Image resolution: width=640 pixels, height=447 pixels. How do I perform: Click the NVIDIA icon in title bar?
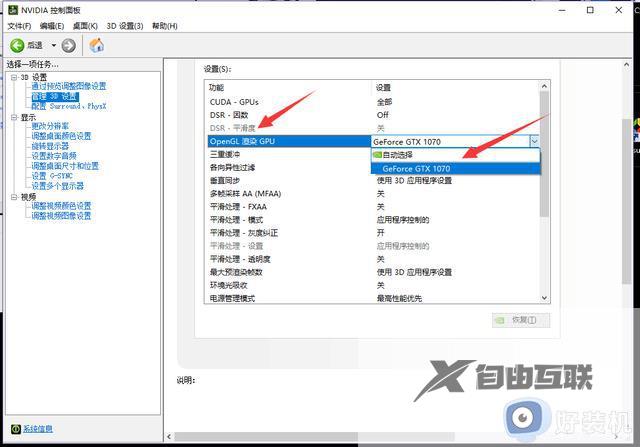point(13,10)
